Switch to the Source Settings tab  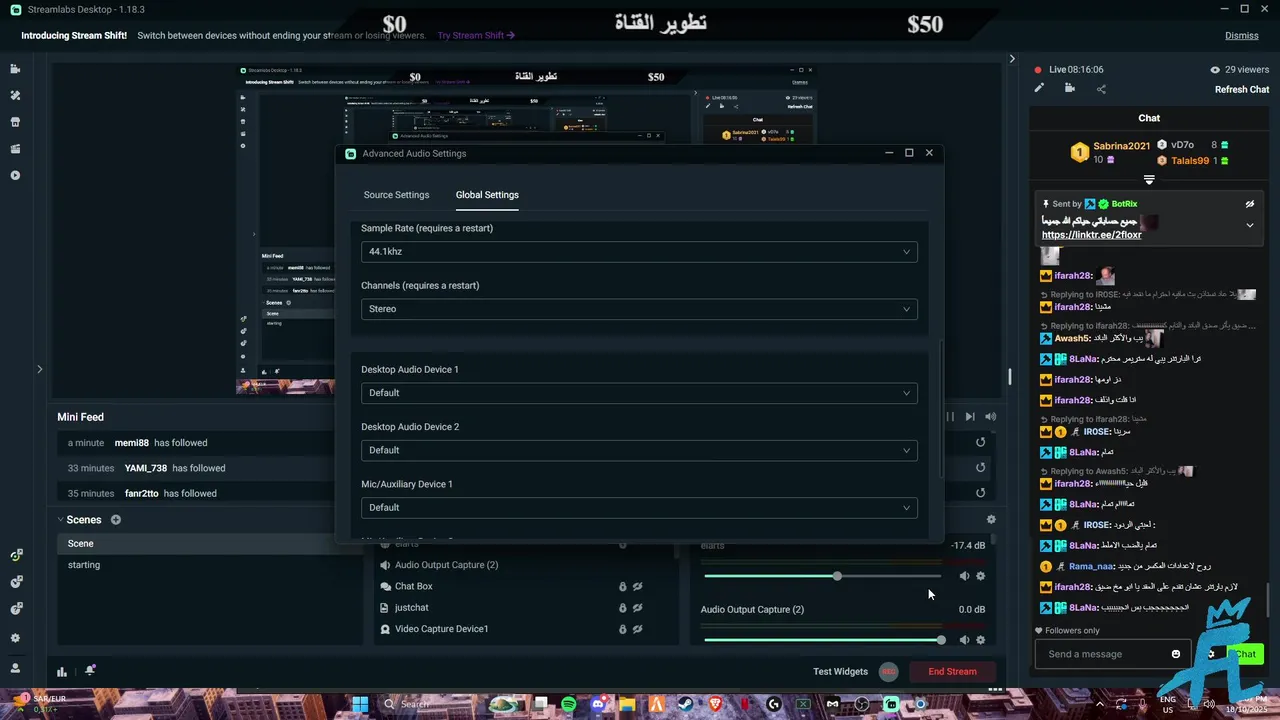pyautogui.click(x=396, y=195)
